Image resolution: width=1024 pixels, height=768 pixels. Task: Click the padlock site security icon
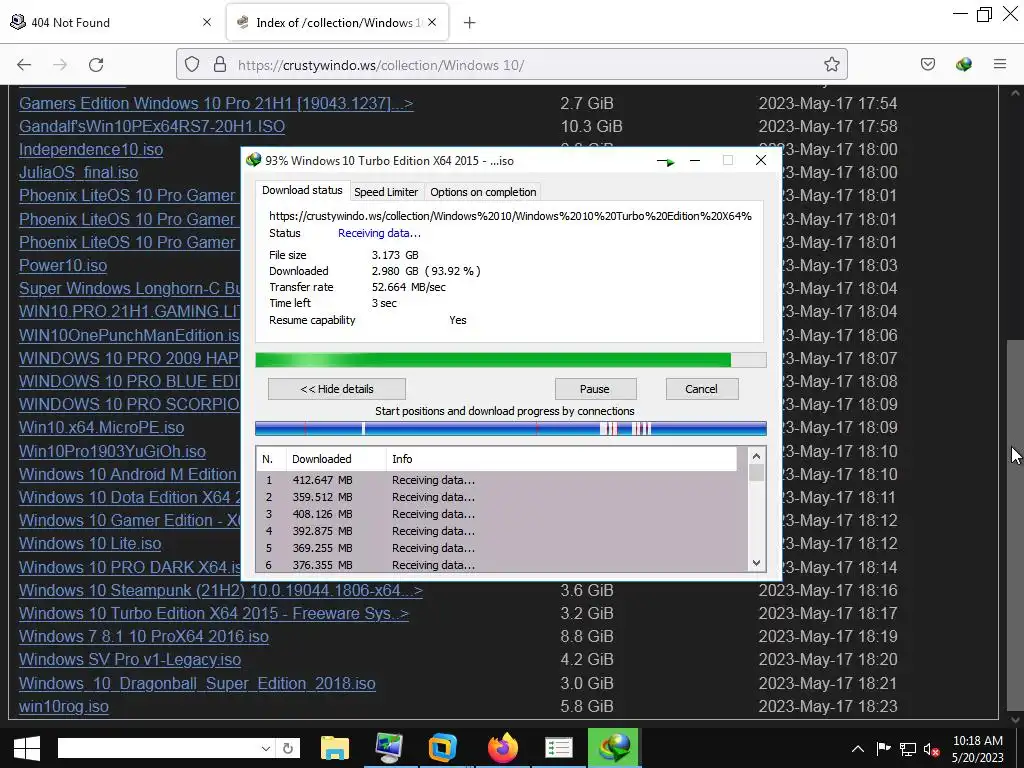[x=220, y=64]
